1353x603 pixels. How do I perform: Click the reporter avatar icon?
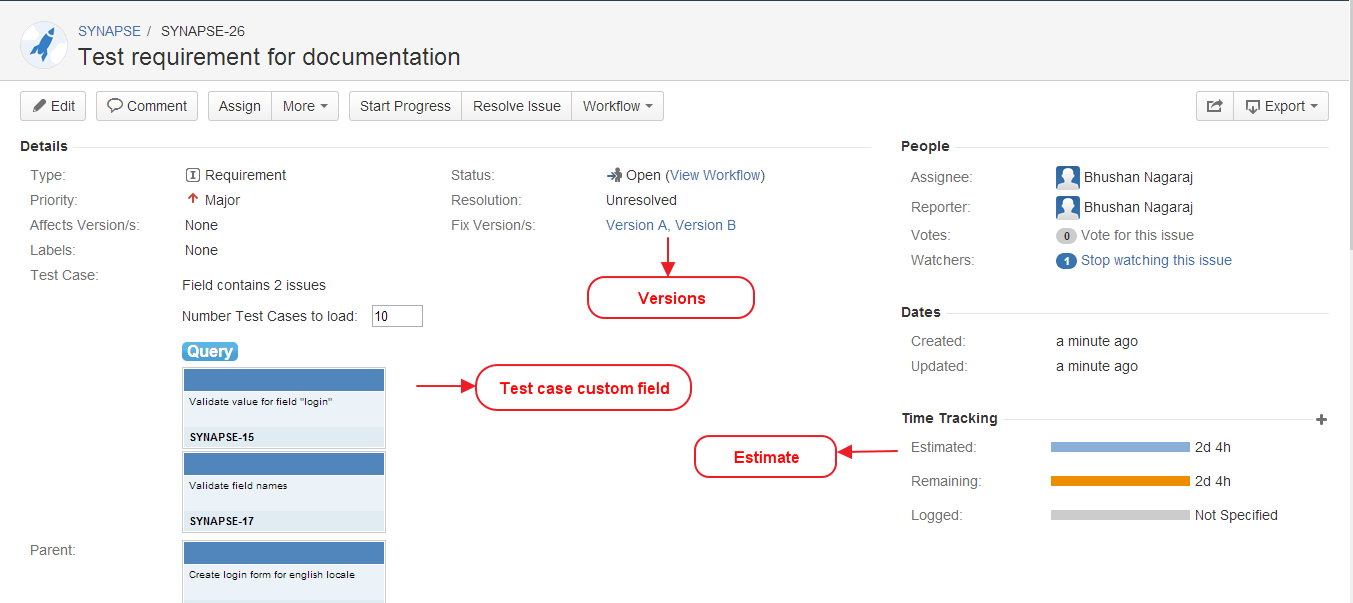click(x=1067, y=208)
